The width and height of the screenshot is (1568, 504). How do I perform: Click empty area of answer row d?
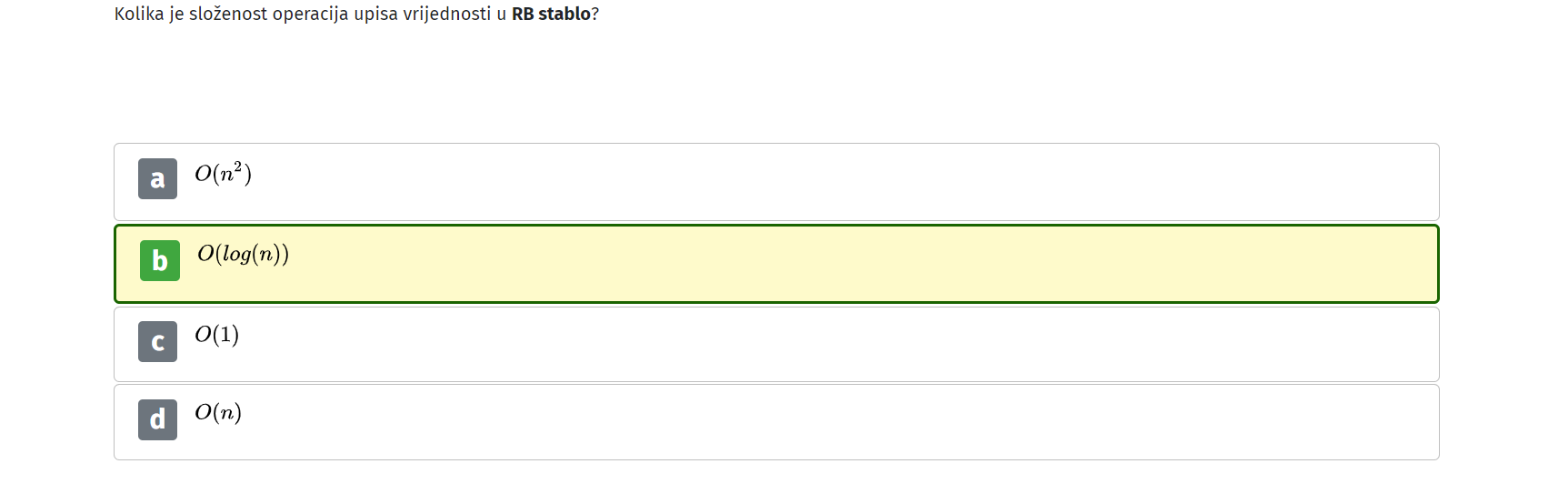818,422
